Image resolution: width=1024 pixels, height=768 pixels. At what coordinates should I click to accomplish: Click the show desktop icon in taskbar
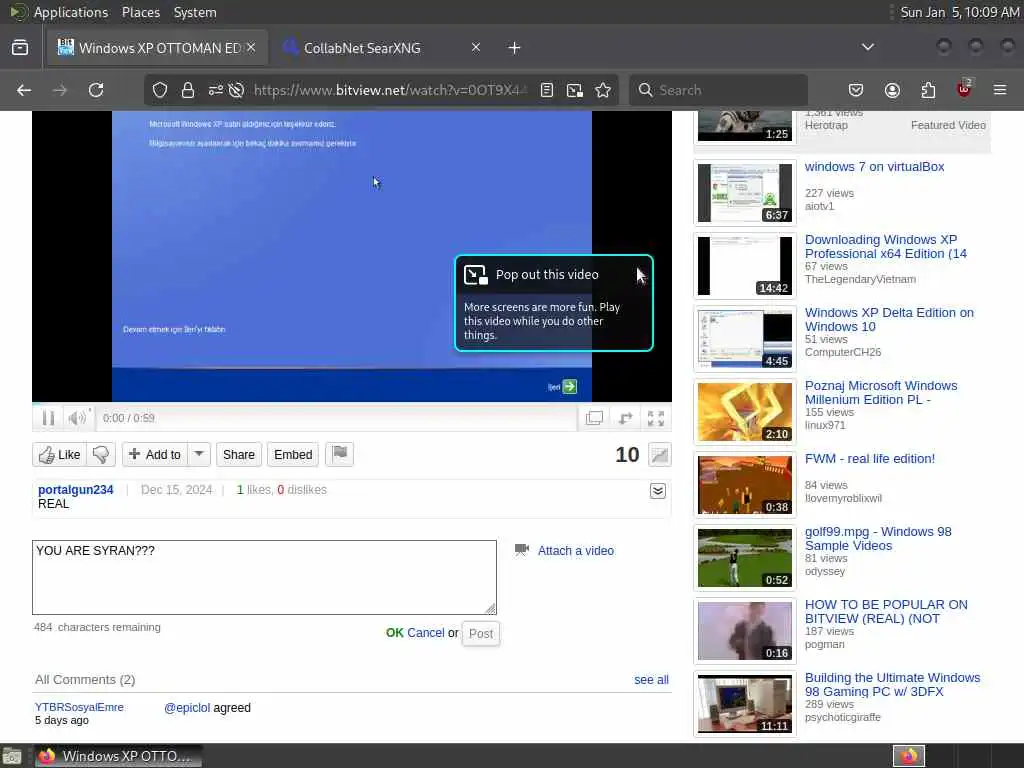tap(12, 757)
